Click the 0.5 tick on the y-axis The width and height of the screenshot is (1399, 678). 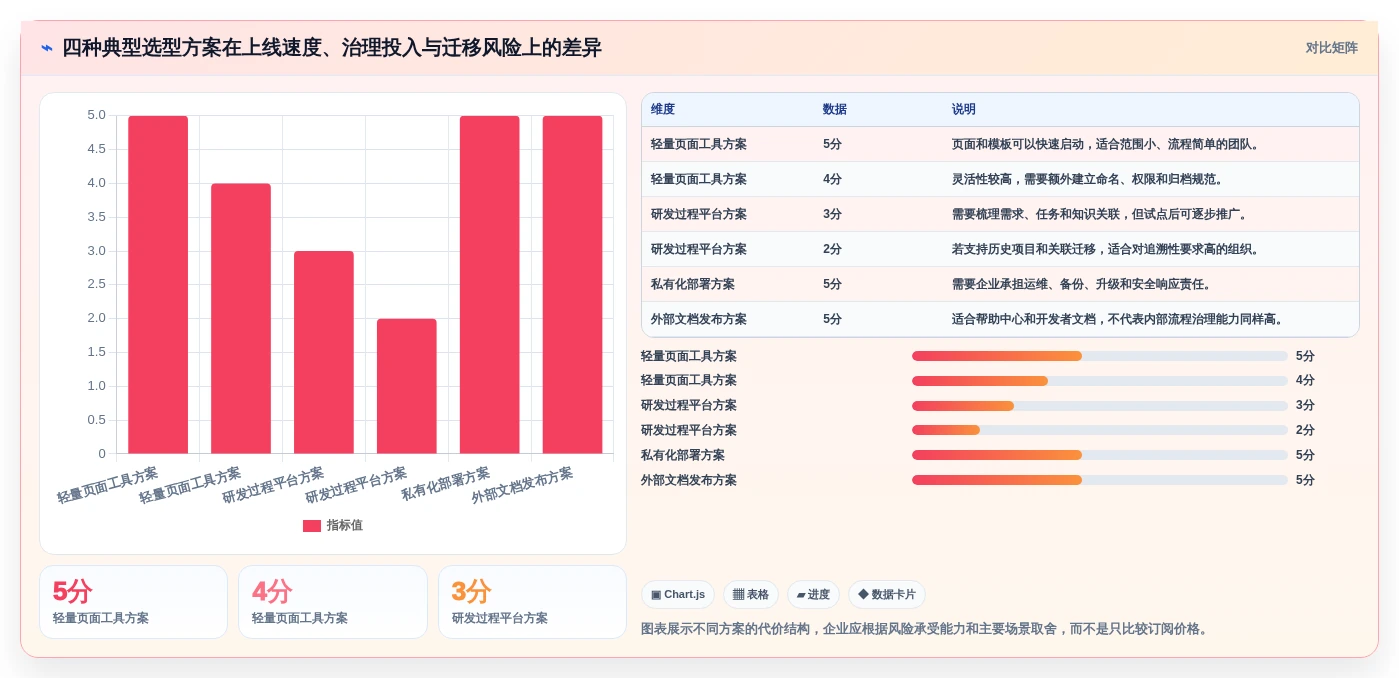96,420
